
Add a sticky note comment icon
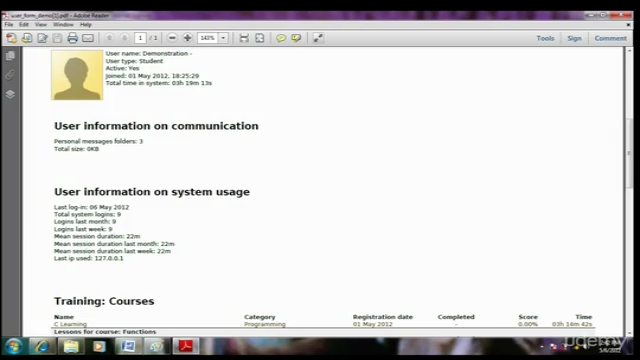point(281,38)
